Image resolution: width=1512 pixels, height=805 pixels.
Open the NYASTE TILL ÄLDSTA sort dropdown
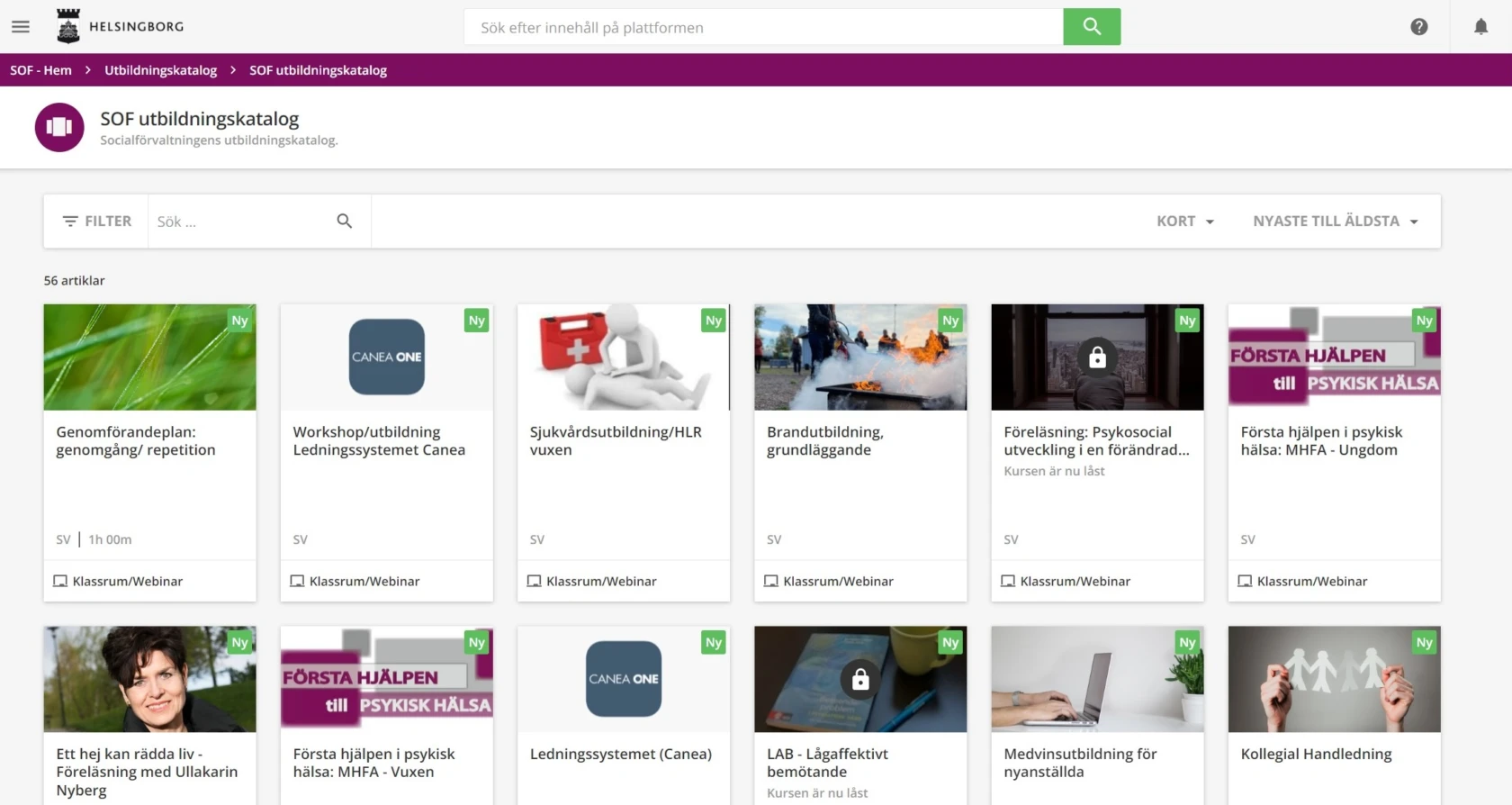[1336, 222]
